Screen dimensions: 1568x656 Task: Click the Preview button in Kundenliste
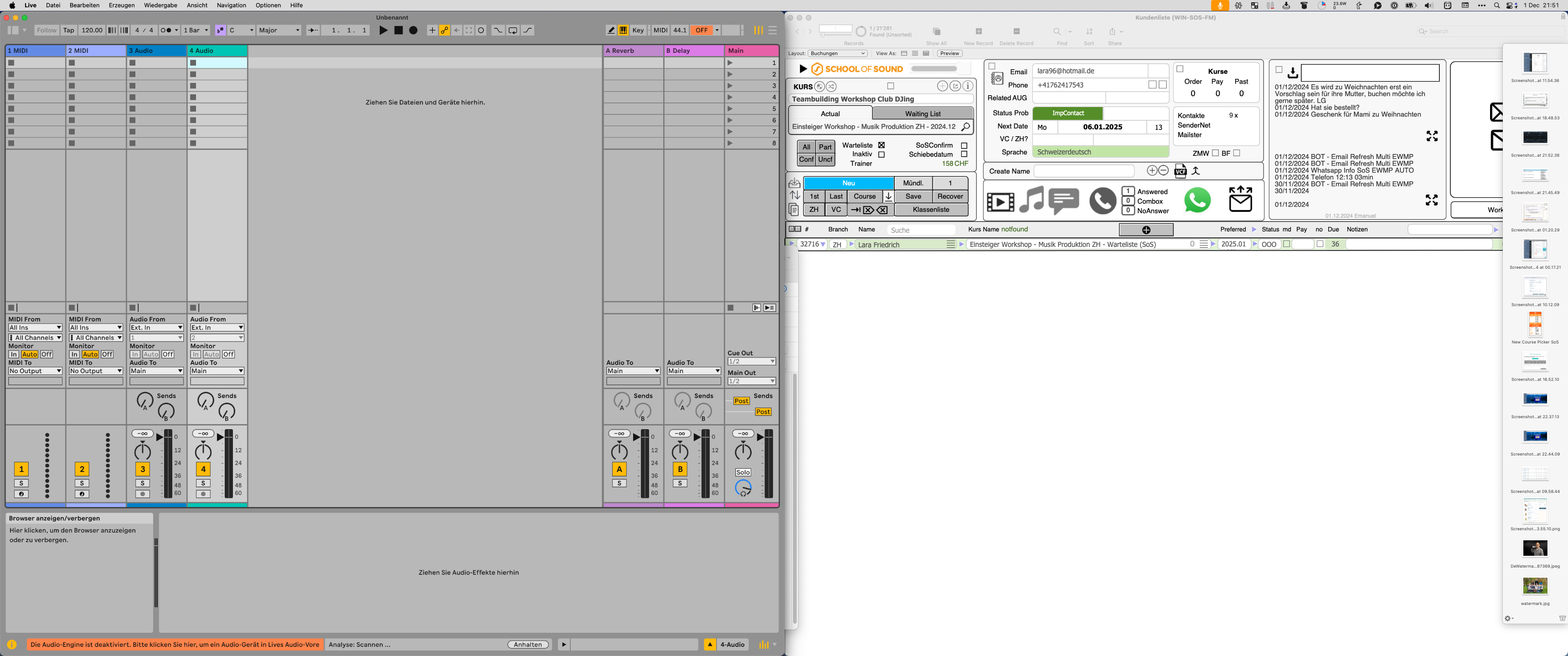[x=949, y=54]
